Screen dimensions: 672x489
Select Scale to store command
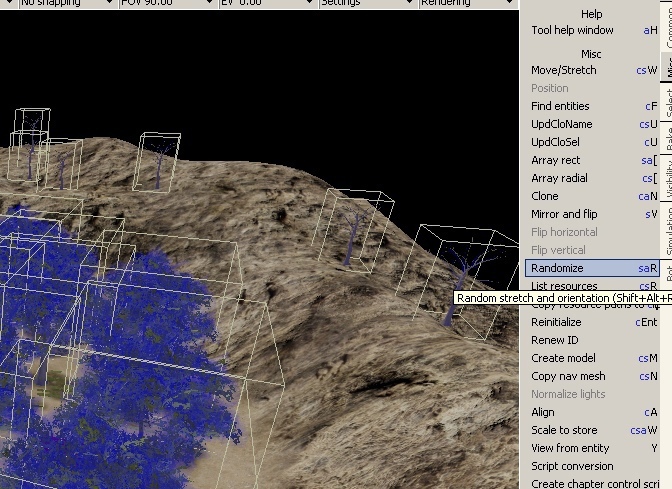click(x=593, y=430)
